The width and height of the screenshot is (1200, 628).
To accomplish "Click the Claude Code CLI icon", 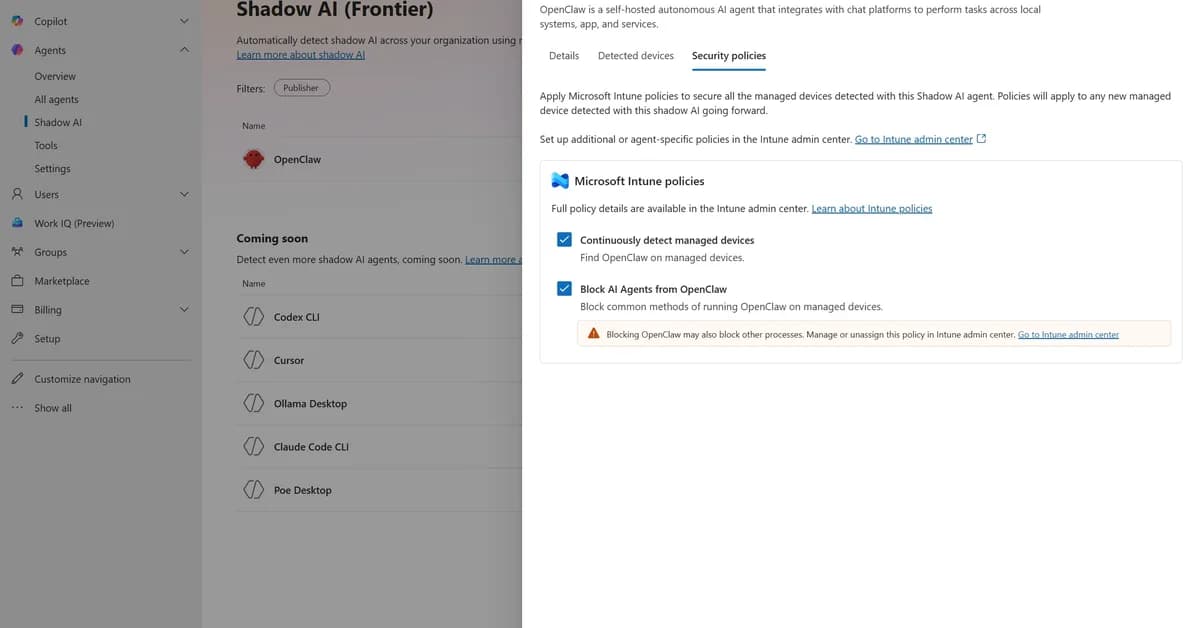I will (x=254, y=447).
